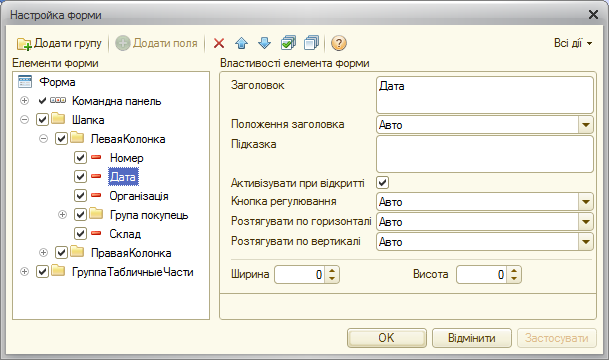609x360 pixels.
Task: Toggle the 'Шапка' visibility checkbox
Action: pyautogui.click(x=42, y=119)
